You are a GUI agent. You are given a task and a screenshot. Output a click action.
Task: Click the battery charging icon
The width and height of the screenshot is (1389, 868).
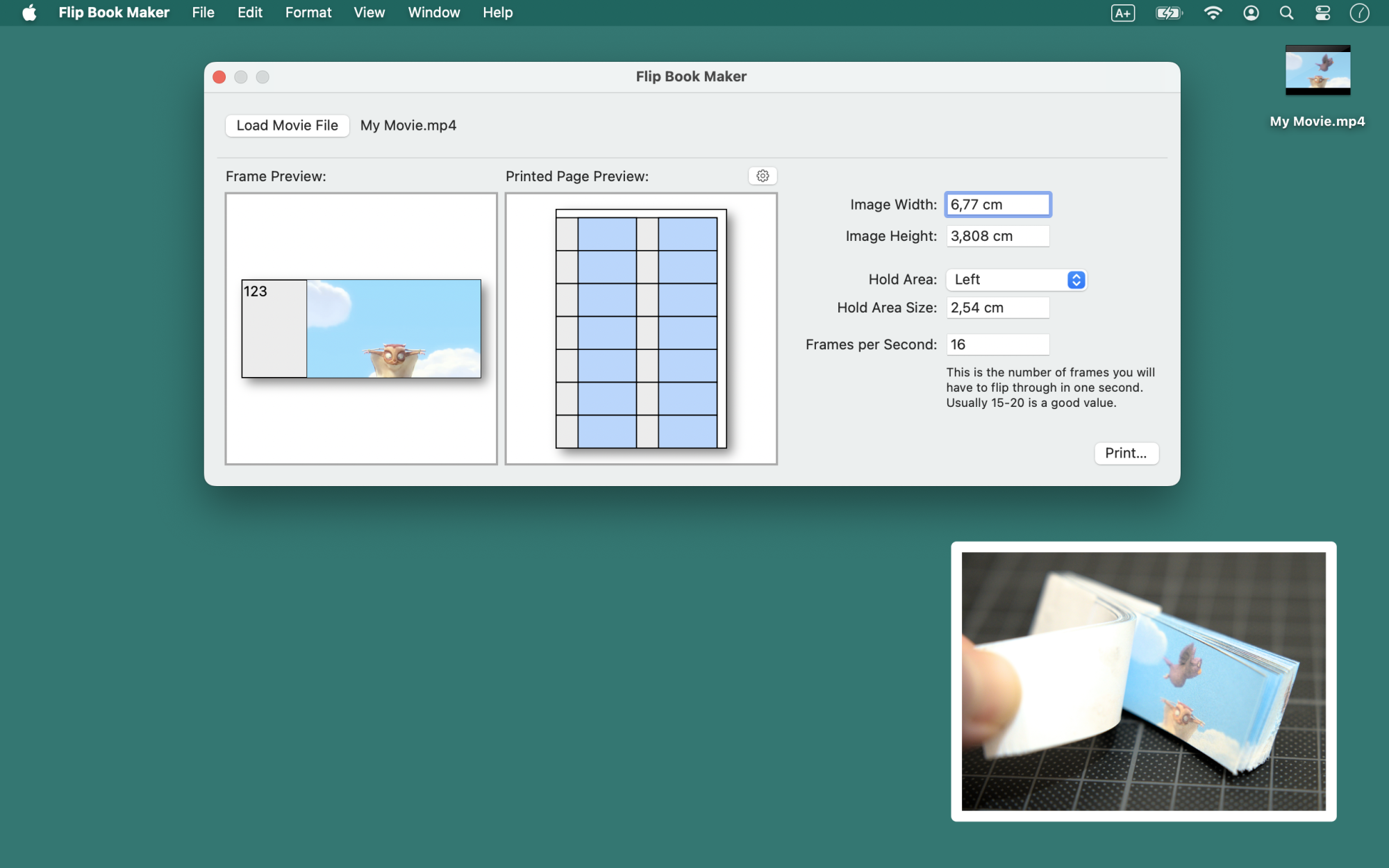1169,12
